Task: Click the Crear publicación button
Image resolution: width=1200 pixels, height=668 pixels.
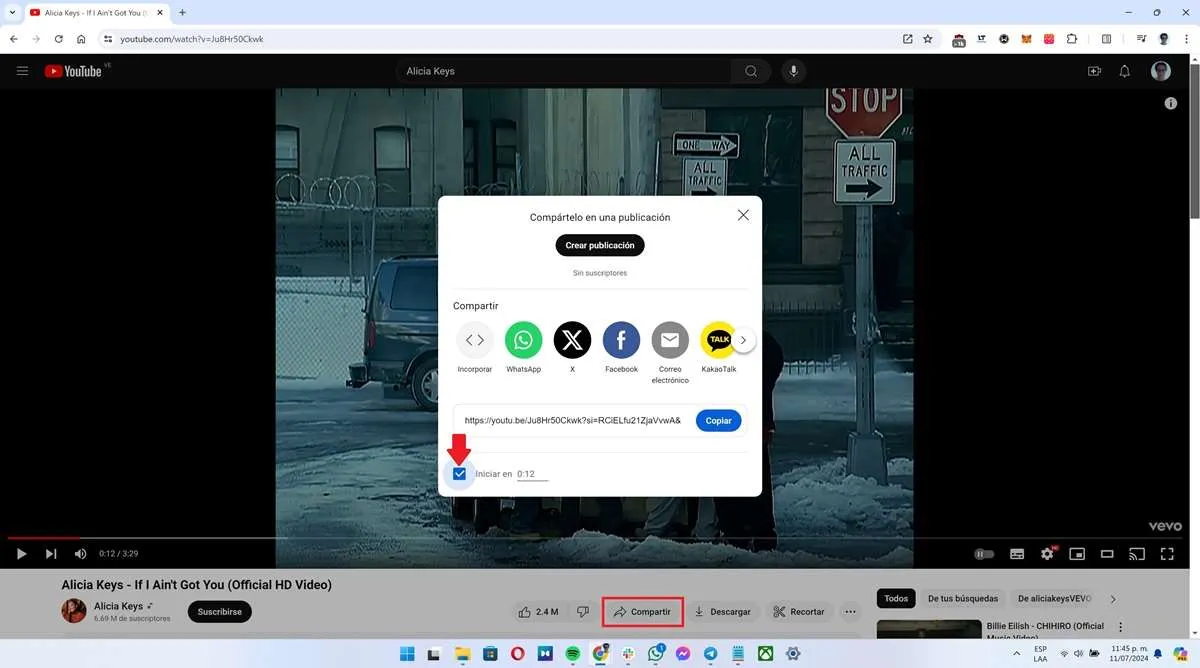Action: click(x=600, y=245)
